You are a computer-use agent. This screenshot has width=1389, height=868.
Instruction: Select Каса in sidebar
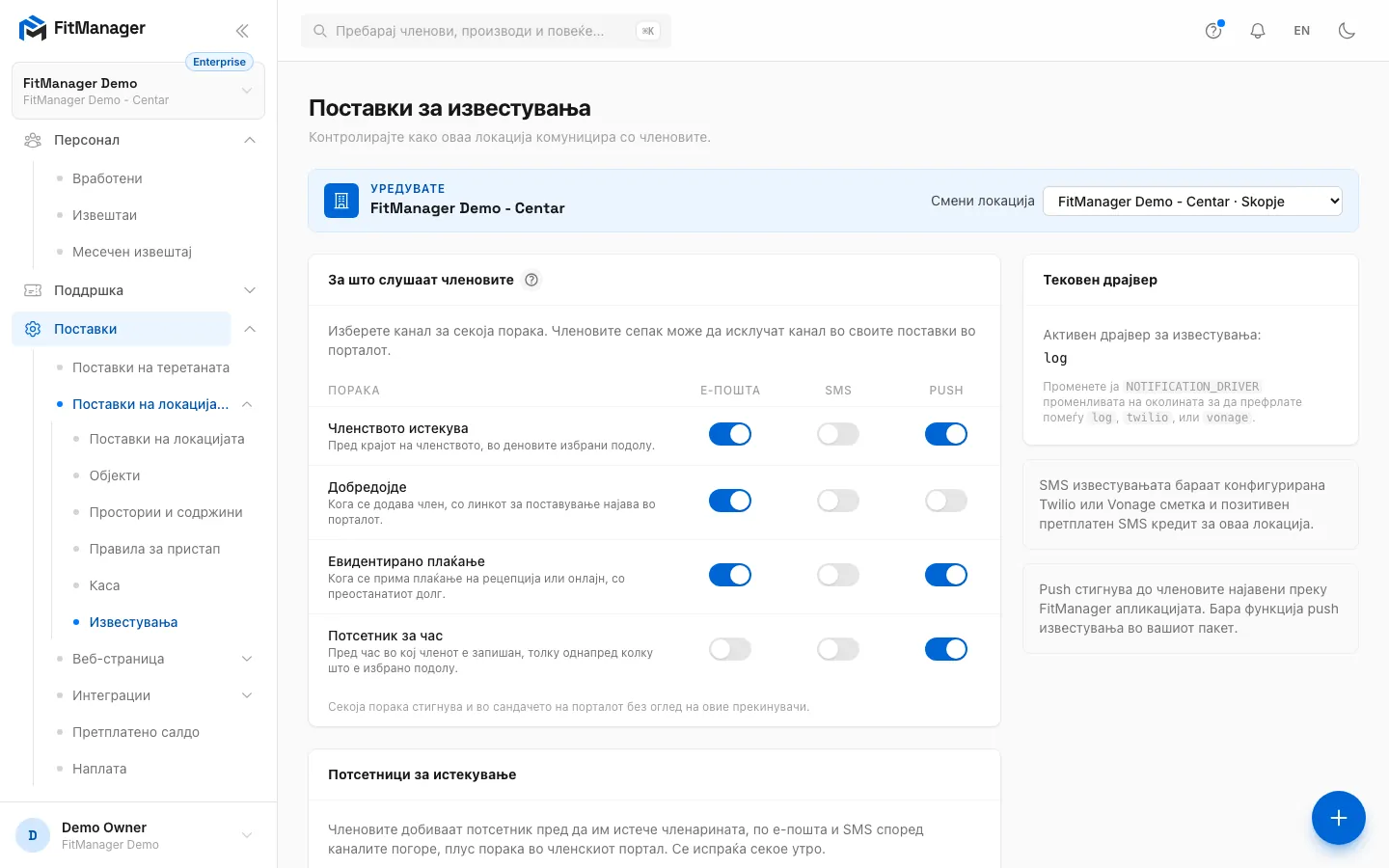pyautogui.click(x=104, y=585)
